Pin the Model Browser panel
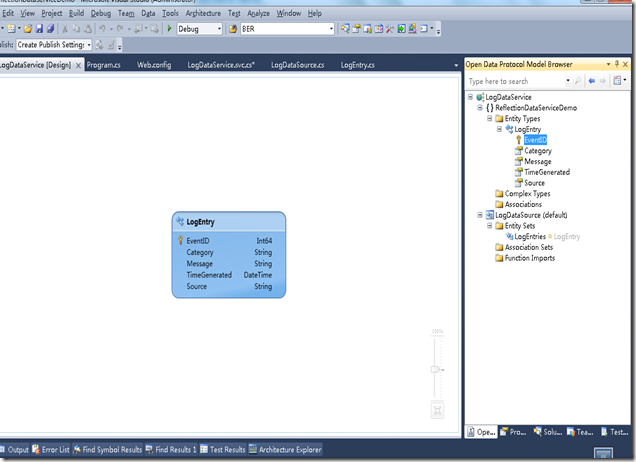Image resolution: width=636 pixels, height=462 pixels. [616, 65]
